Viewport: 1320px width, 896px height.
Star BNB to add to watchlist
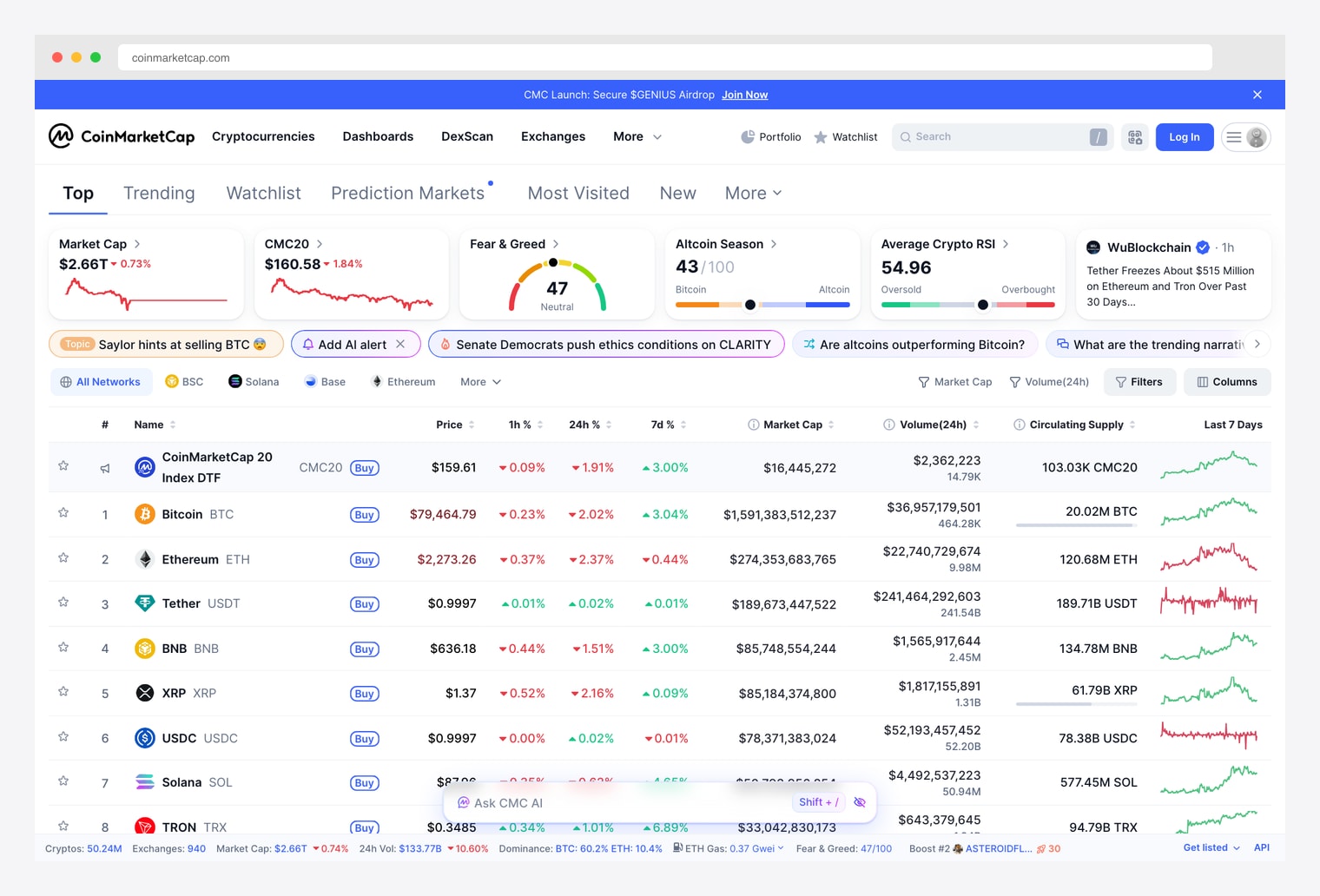coord(63,647)
